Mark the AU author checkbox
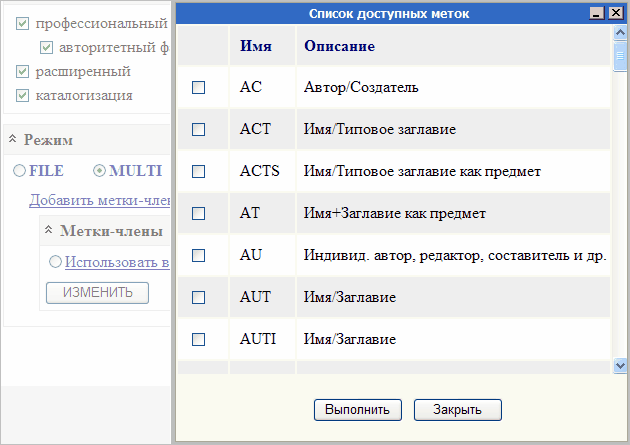 [x=198, y=255]
